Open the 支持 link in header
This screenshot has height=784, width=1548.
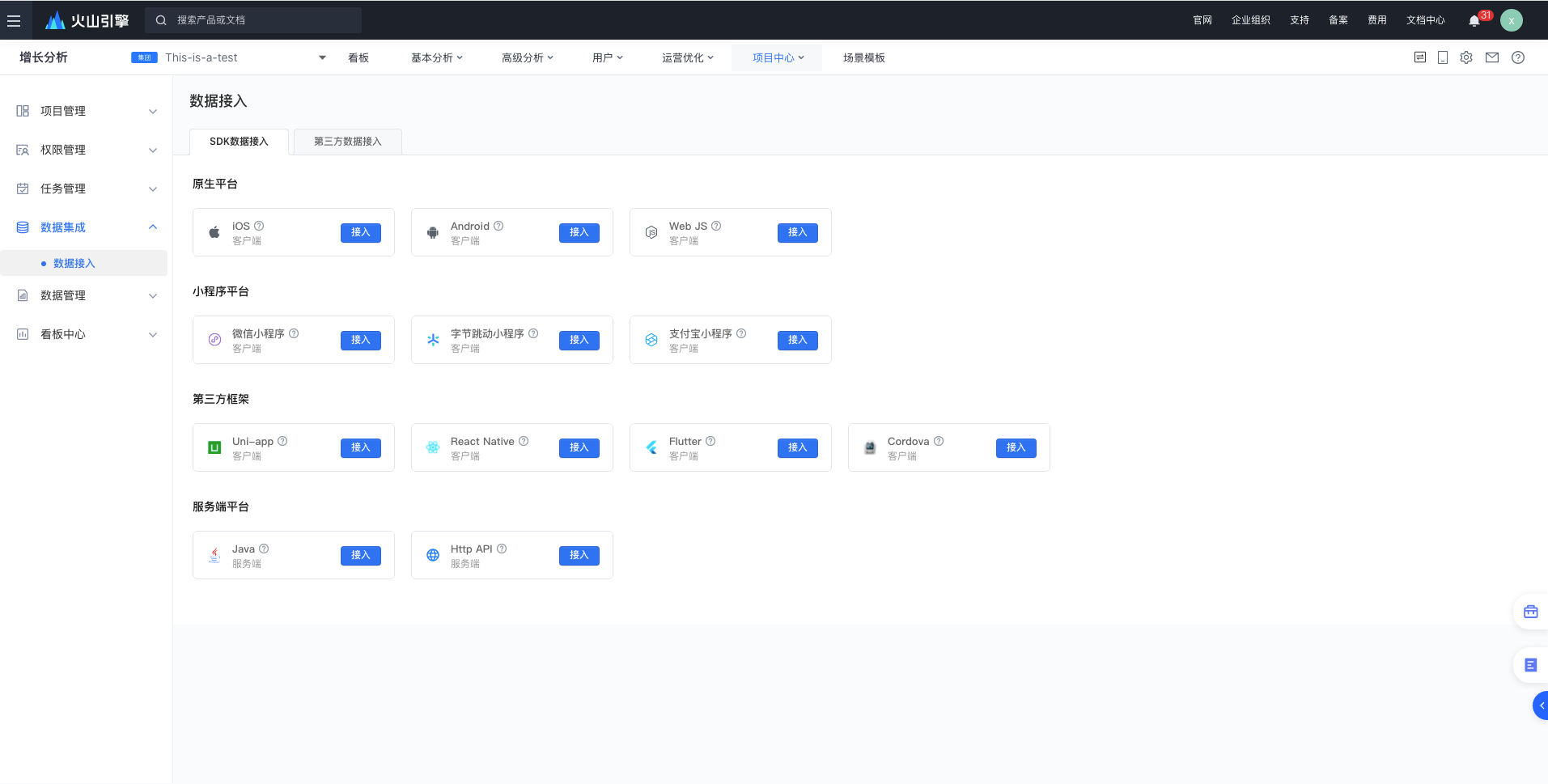1300,20
